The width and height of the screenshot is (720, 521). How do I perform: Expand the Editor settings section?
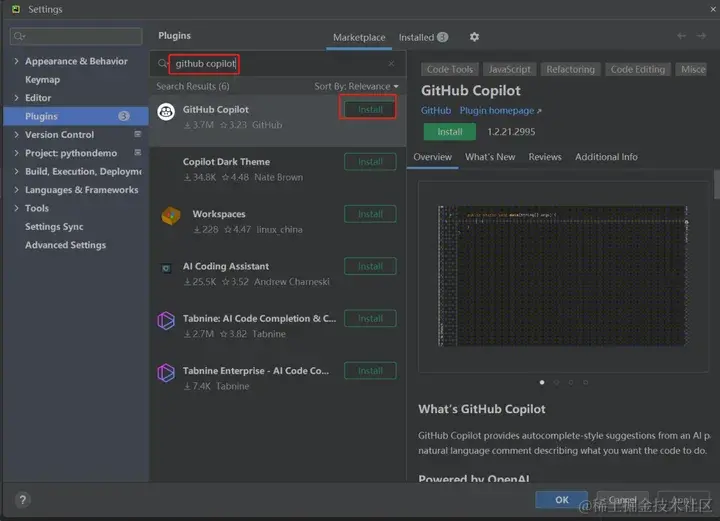(x=16, y=98)
